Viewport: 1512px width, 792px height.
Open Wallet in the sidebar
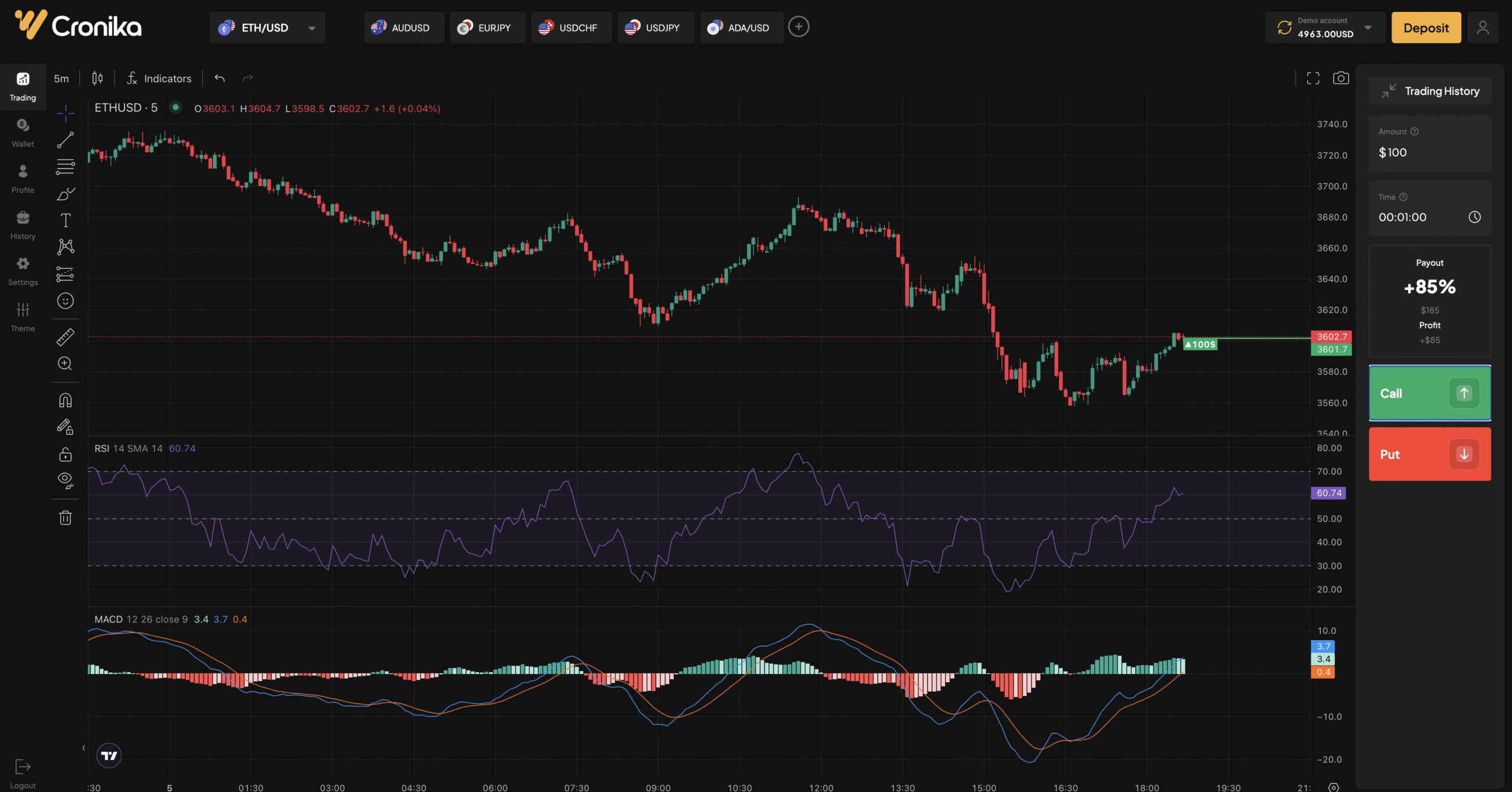23,133
